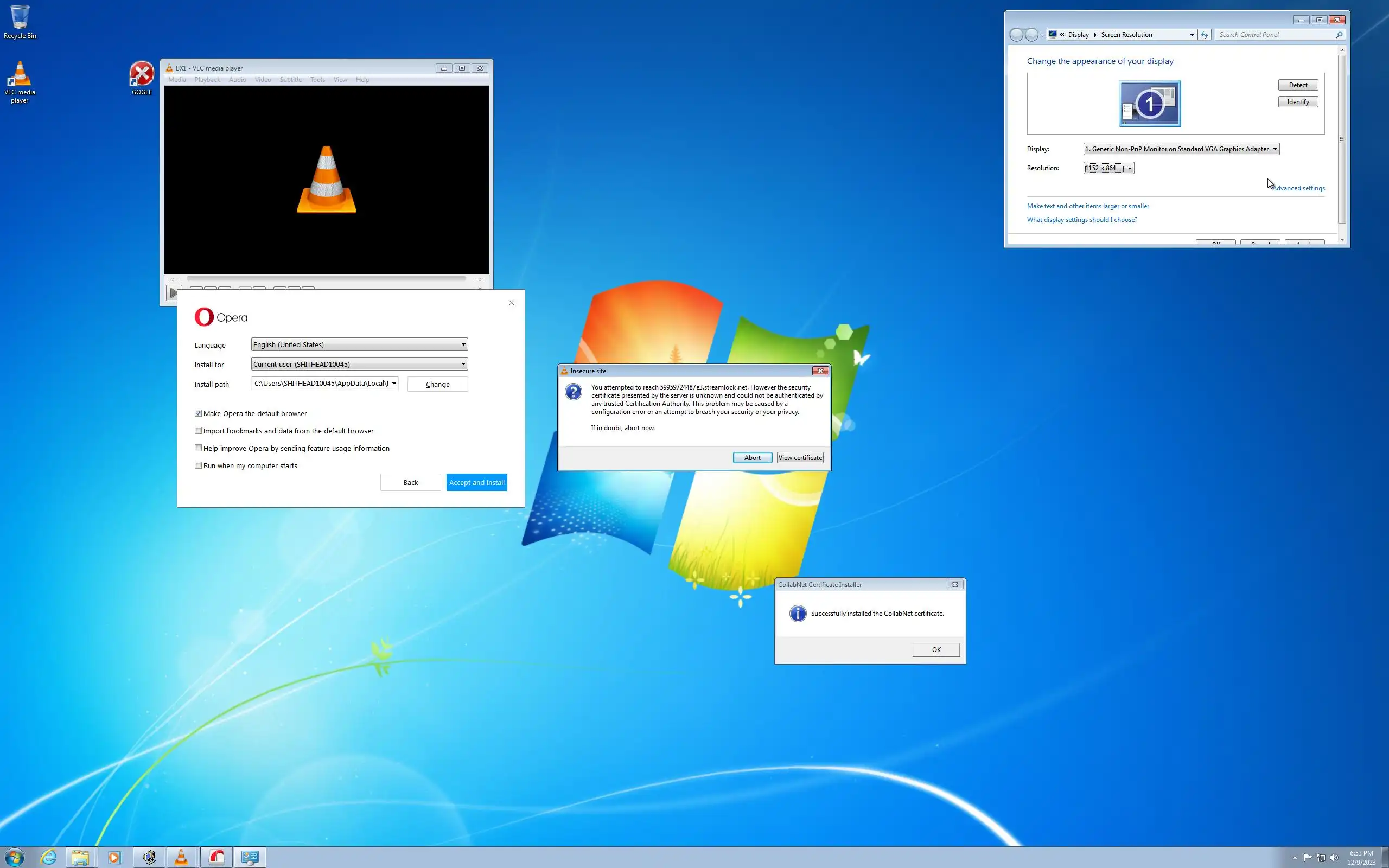This screenshot has width=1389, height=868.
Task: Open the Resolution dropdown
Action: pyautogui.click(x=1108, y=168)
